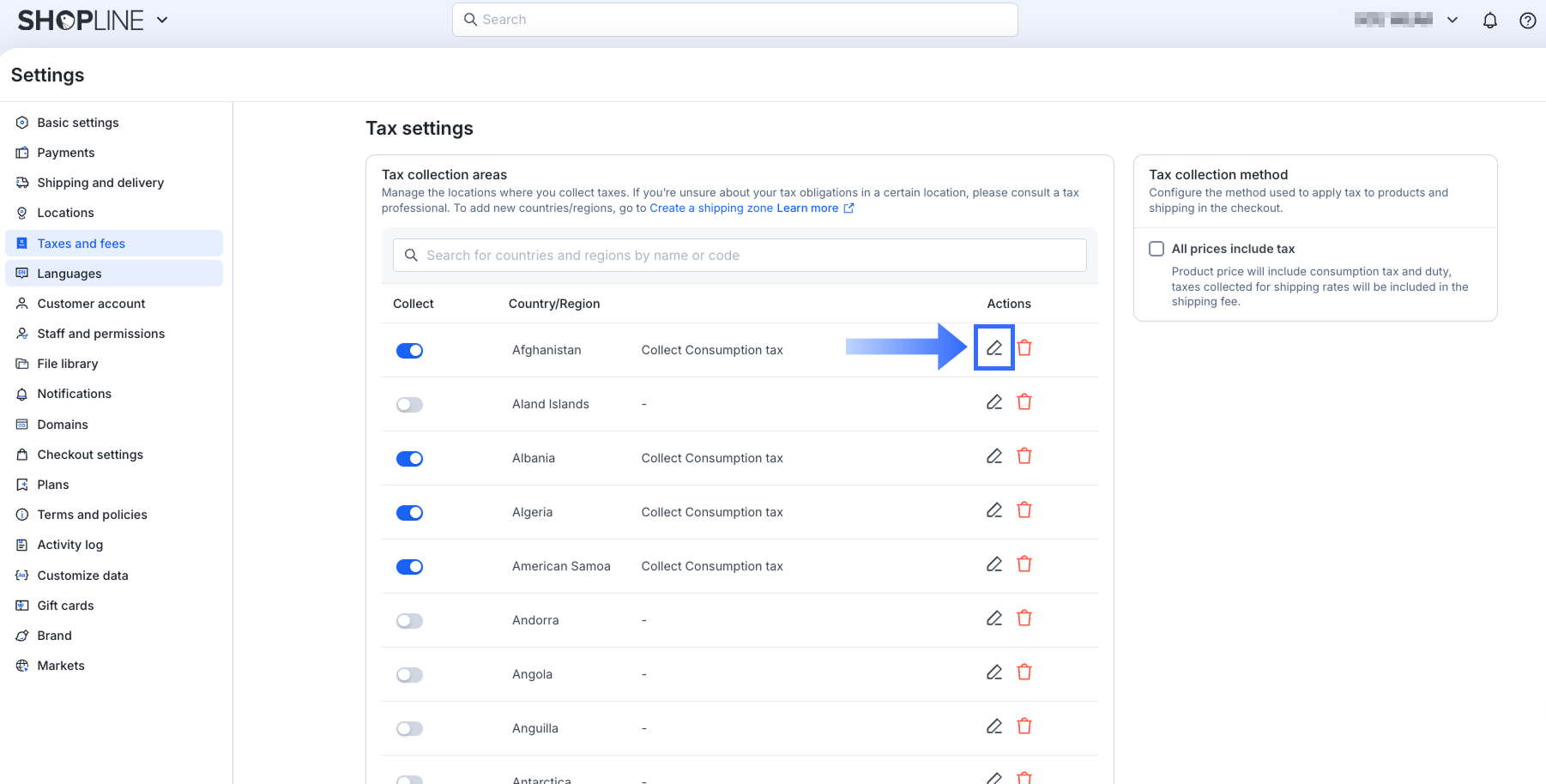Check the All prices include tax box

click(x=1156, y=249)
